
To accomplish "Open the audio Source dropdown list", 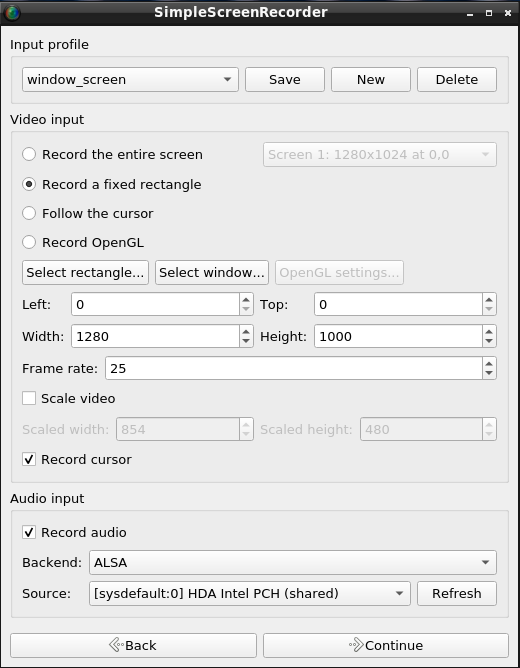I will 250,593.
